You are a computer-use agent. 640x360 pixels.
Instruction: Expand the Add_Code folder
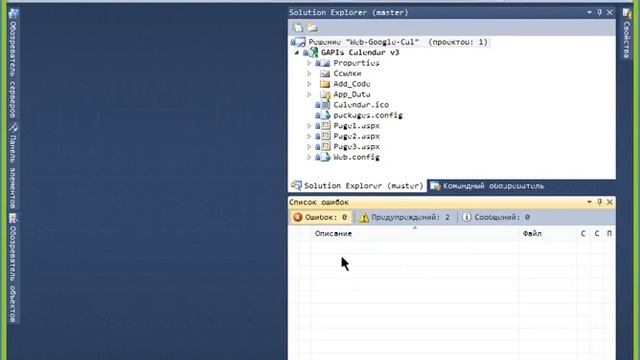tap(309, 84)
